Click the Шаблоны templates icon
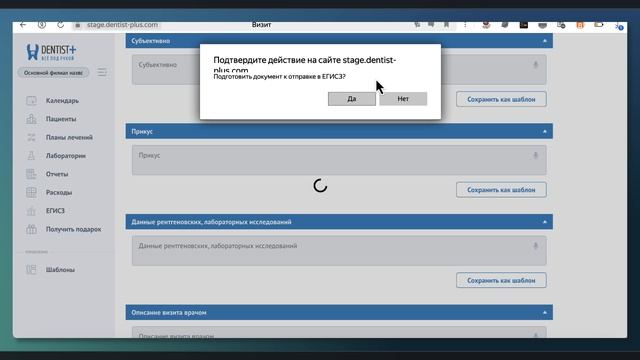Screen dimensions: 640x360 tap(31, 269)
